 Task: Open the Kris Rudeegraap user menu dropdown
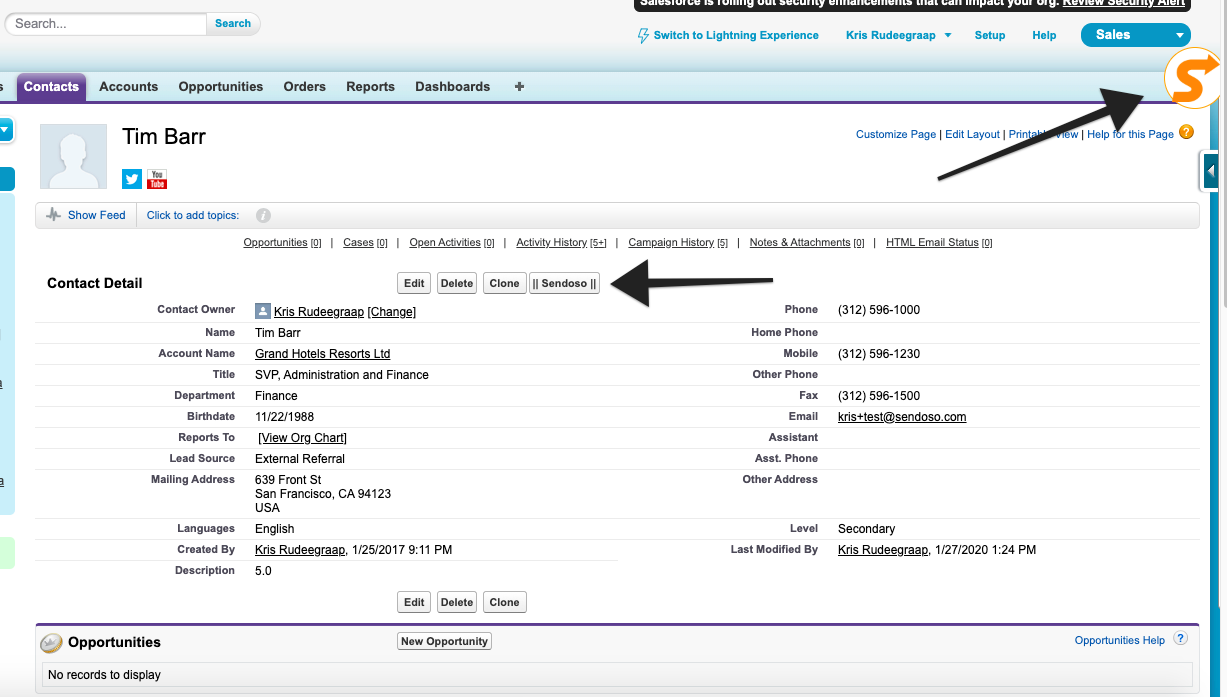click(948, 35)
